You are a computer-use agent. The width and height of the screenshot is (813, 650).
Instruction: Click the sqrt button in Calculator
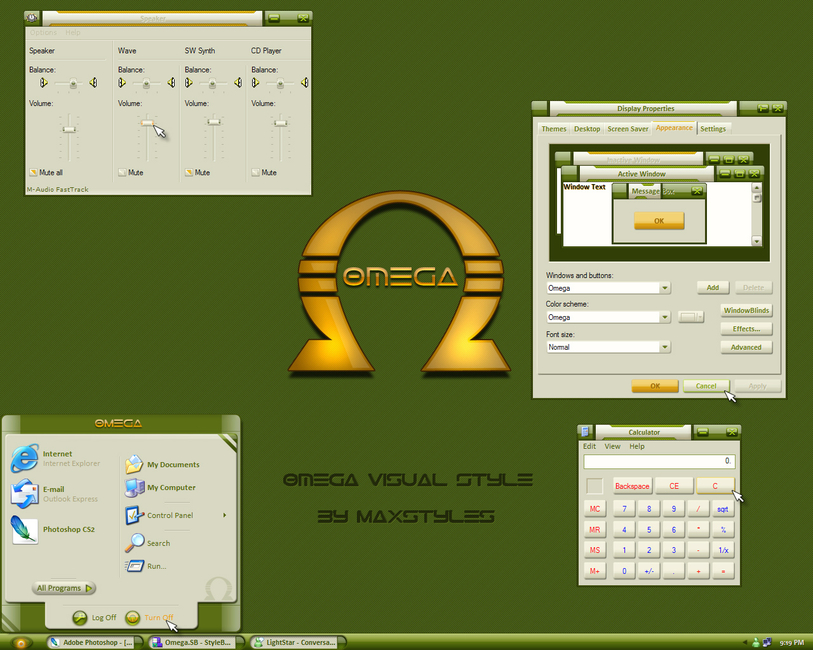coord(723,509)
